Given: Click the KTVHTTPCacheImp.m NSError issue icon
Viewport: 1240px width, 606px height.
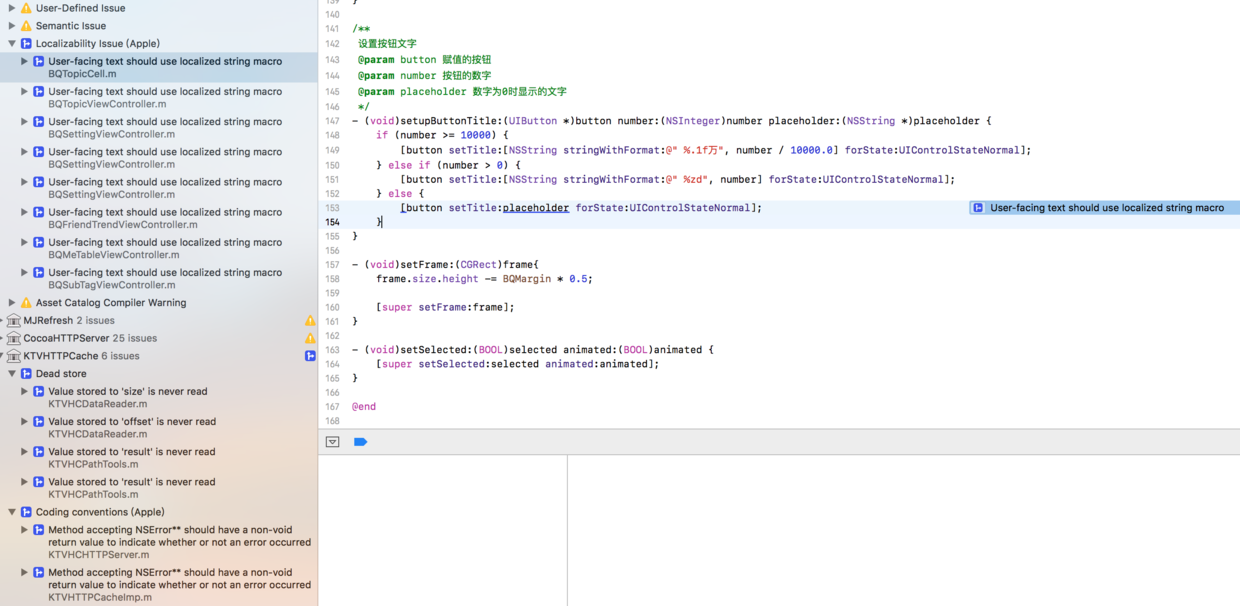Looking at the screenshot, I should [x=38, y=573].
